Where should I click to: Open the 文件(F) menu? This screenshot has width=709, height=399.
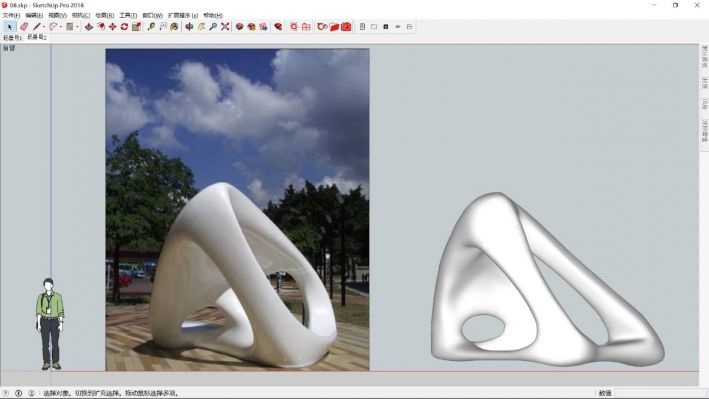(x=11, y=15)
